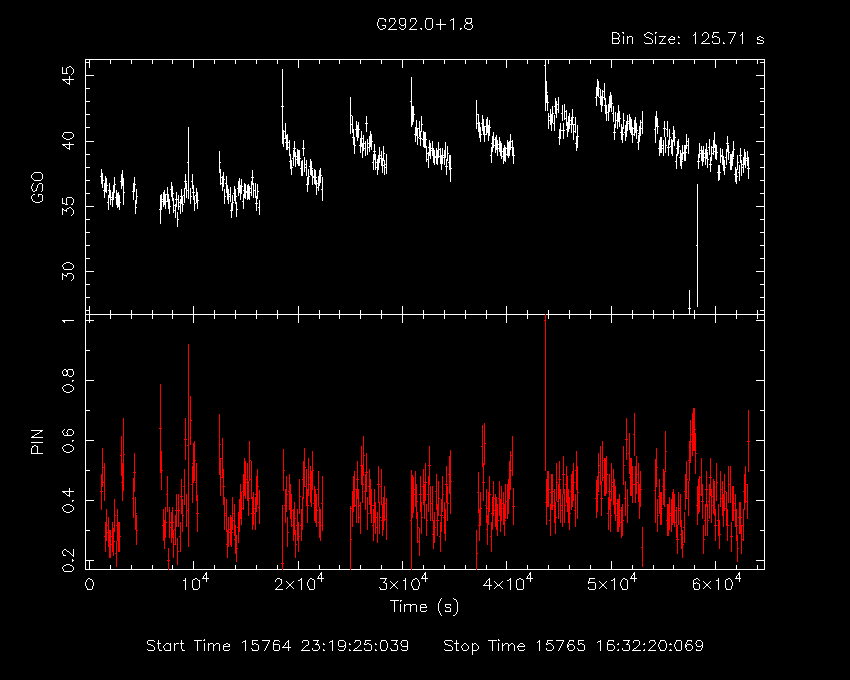The width and height of the screenshot is (850, 680).
Task: Click the 35 tick label on GSO axis
Action: [x=69, y=206]
